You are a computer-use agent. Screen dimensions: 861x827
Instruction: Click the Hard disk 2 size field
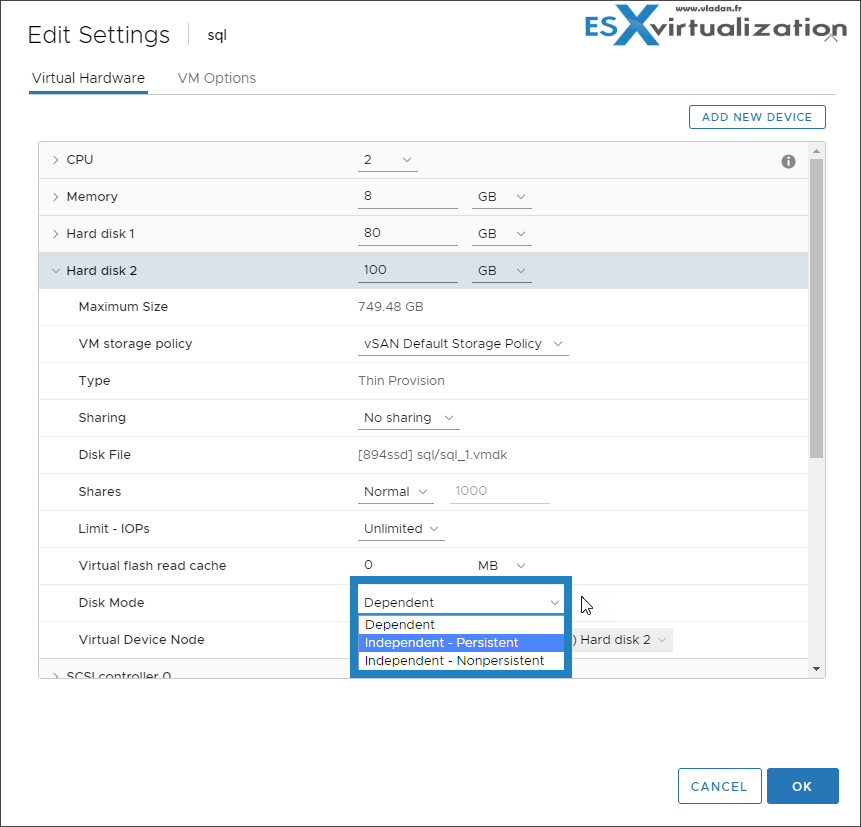coord(407,270)
